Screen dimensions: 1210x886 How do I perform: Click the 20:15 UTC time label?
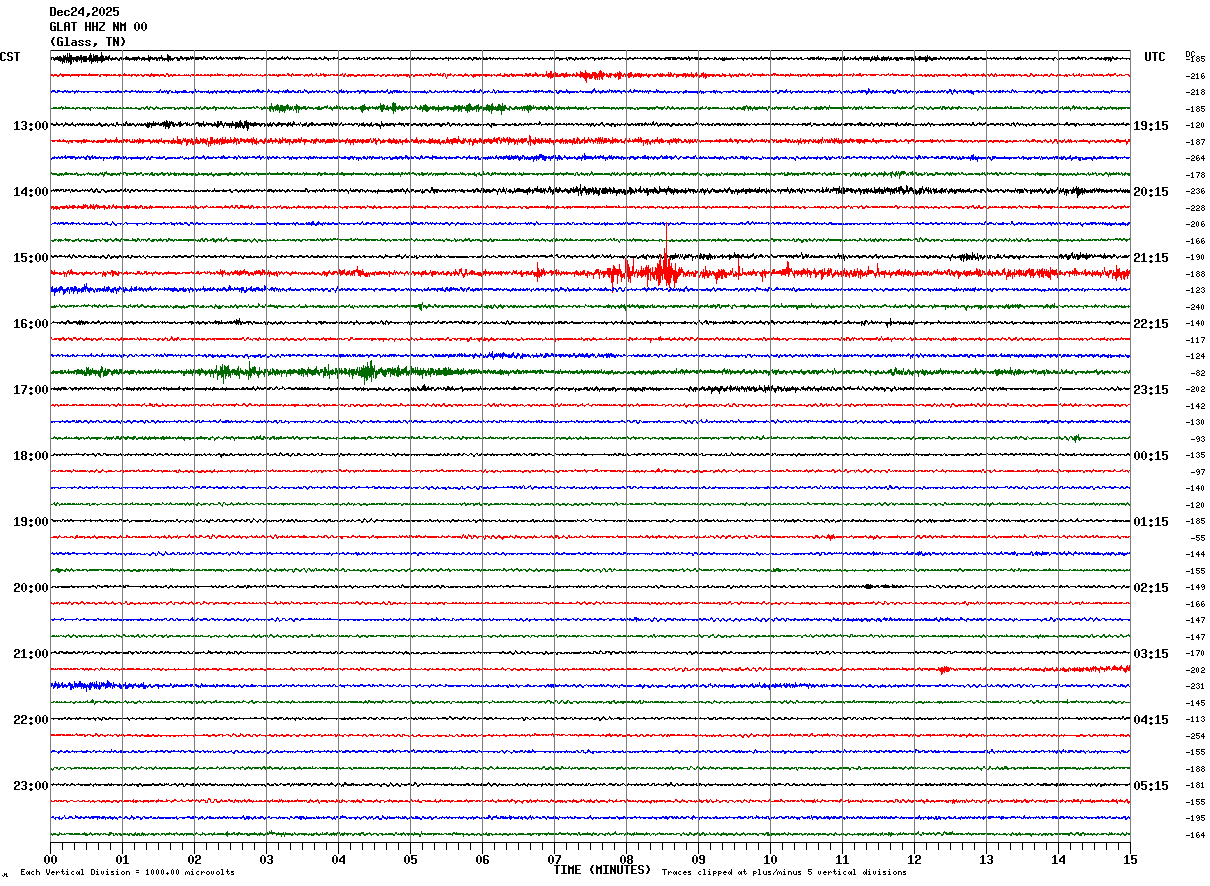1151,192
